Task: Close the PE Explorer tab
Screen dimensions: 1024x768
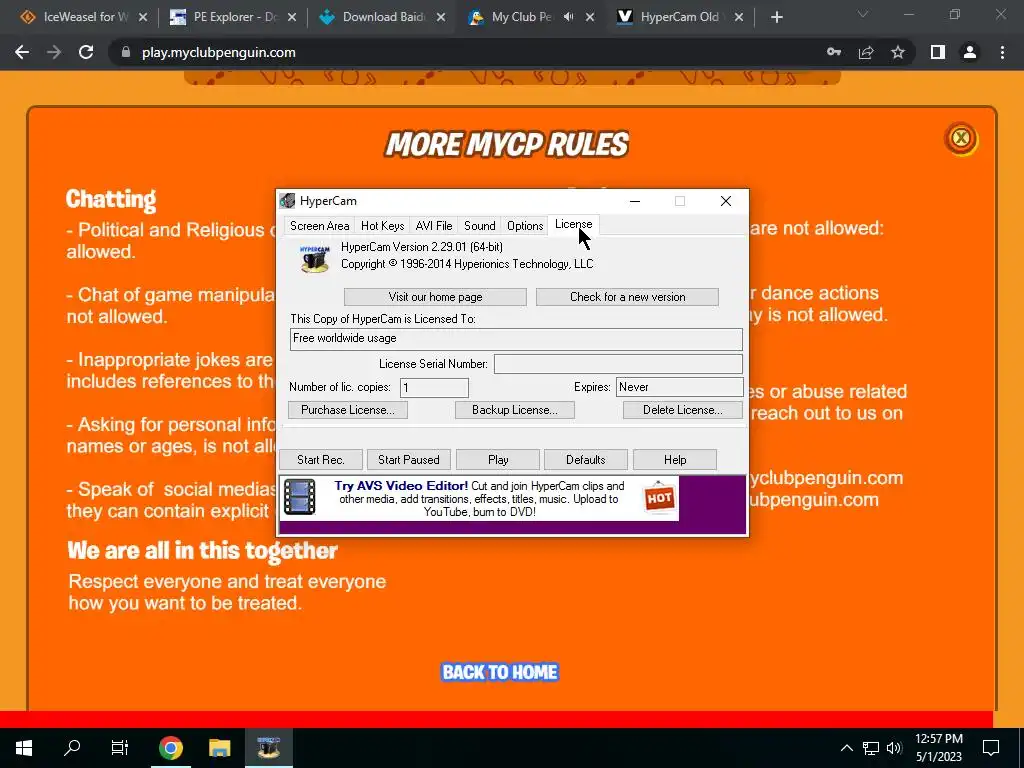Action: 292,18
